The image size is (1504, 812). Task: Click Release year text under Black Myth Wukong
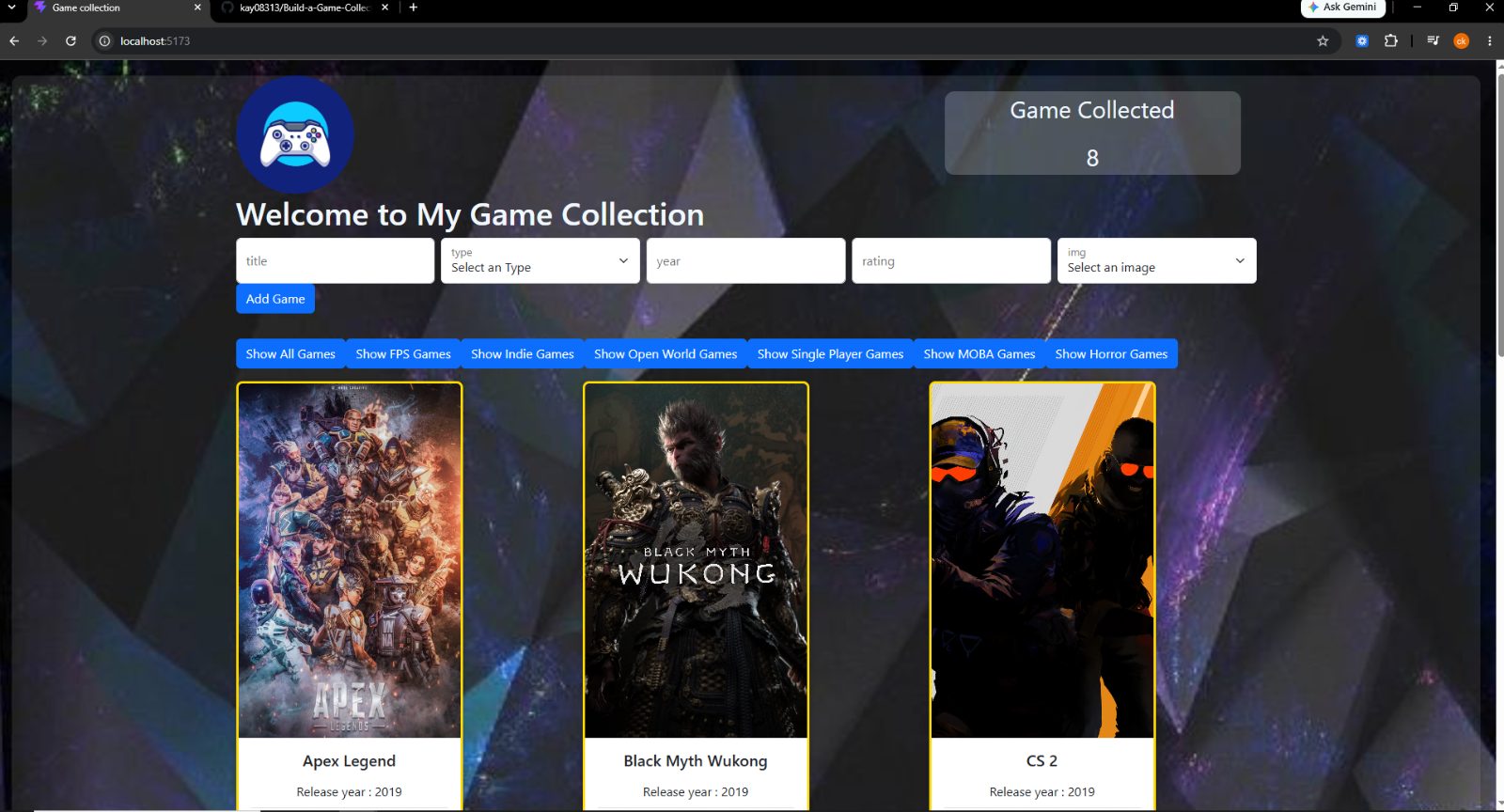tap(696, 792)
